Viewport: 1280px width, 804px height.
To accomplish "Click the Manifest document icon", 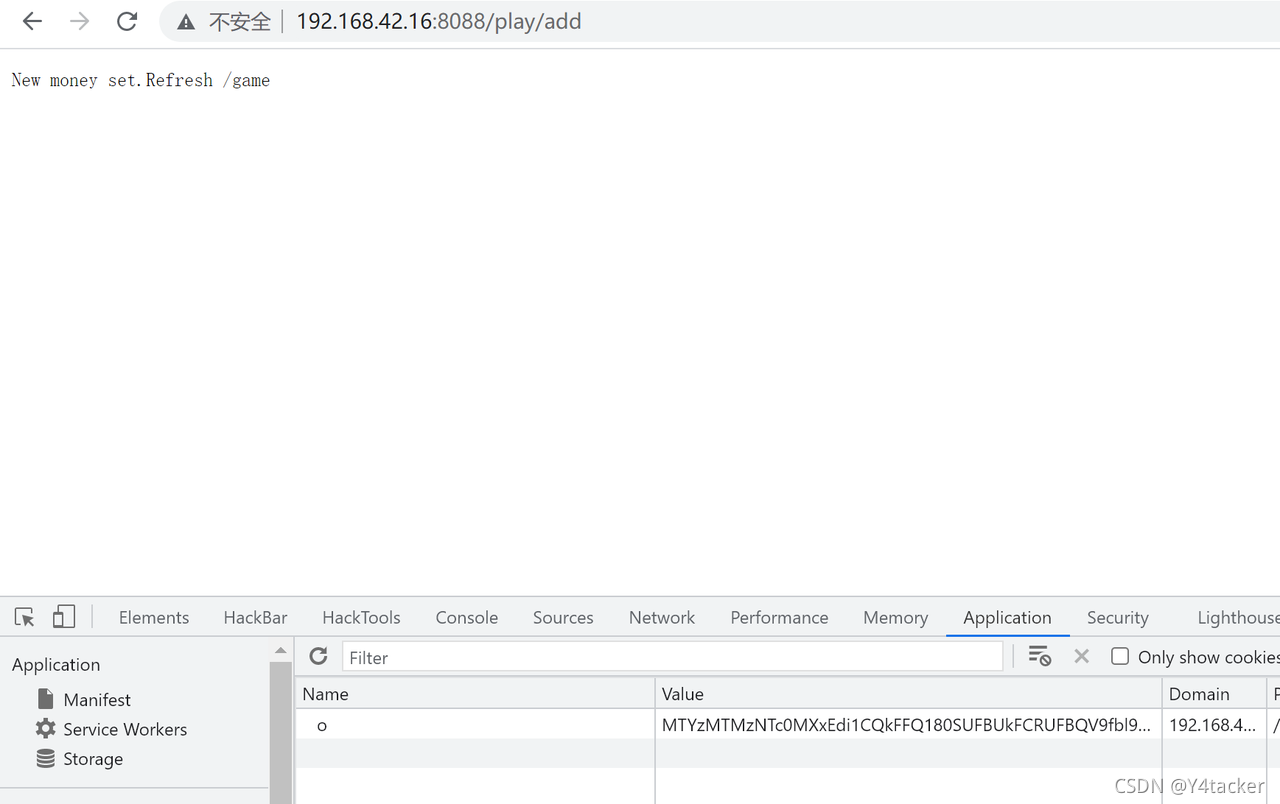I will pos(45,698).
